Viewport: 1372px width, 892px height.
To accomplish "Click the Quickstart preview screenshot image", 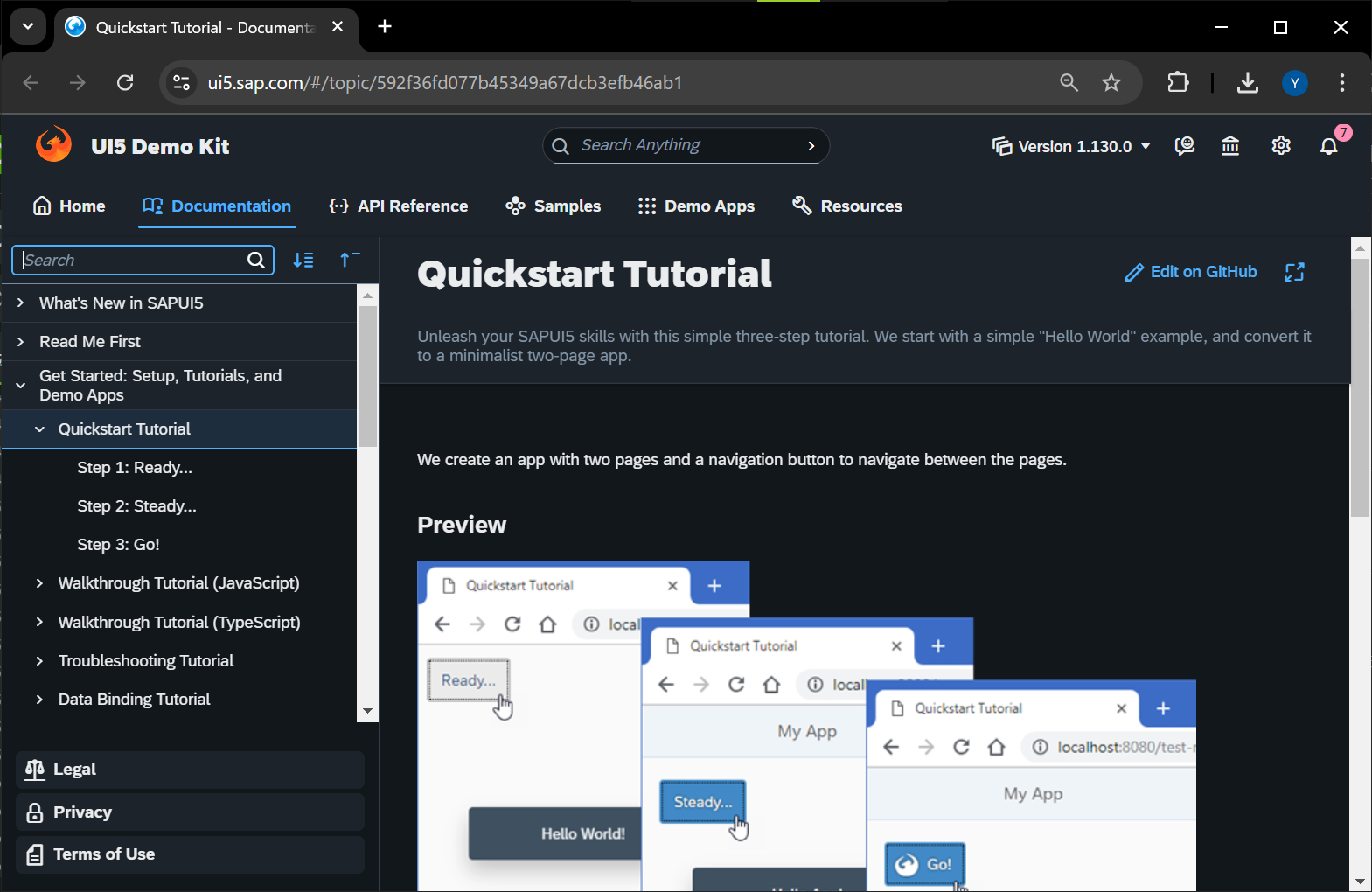I will 806,726.
